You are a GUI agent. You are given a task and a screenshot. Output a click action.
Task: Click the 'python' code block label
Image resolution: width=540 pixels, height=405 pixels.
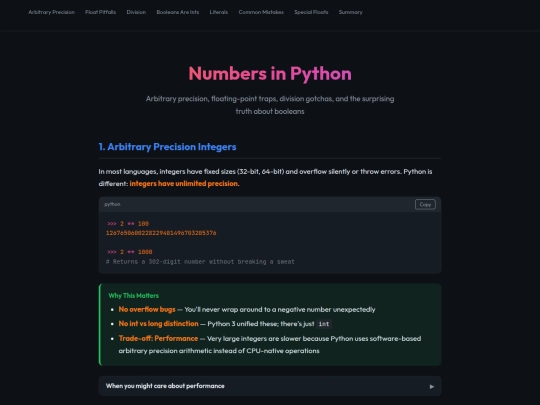click(x=112, y=204)
